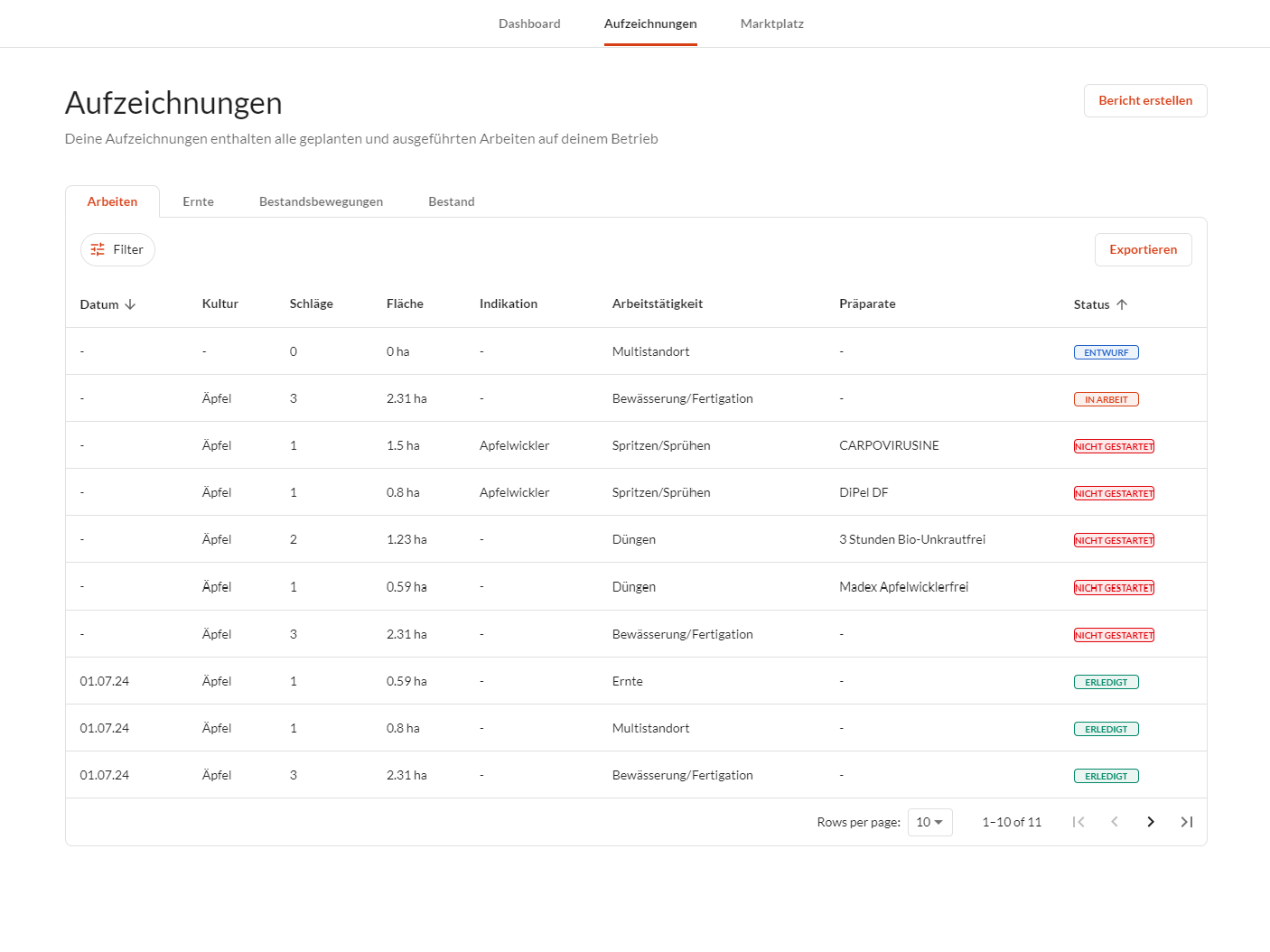Image resolution: width=1270 pixels, height=952 pixels.
Task: Click the Datum sort descending arrow
Action: click(x=131, y=304)
